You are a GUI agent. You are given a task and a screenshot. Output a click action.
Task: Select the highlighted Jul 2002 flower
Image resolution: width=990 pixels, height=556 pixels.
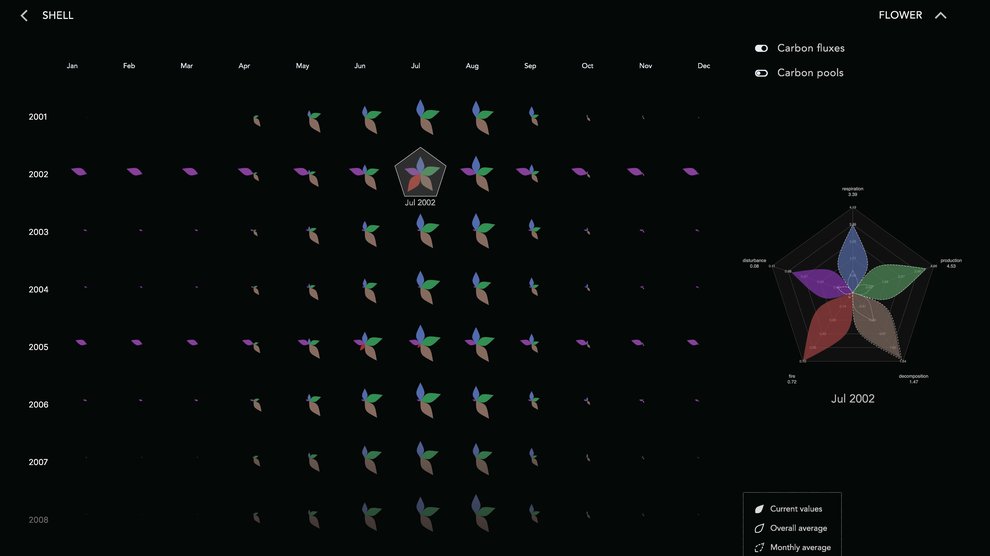[420, 173]
